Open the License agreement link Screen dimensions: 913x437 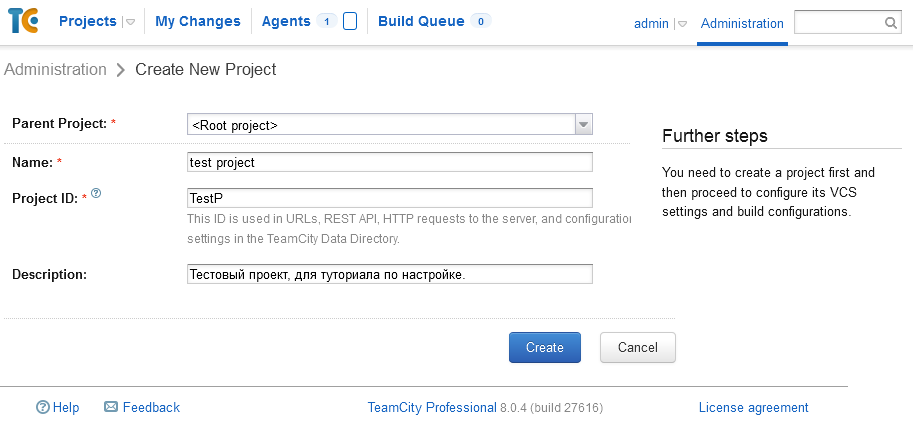(x=753, y=407)
